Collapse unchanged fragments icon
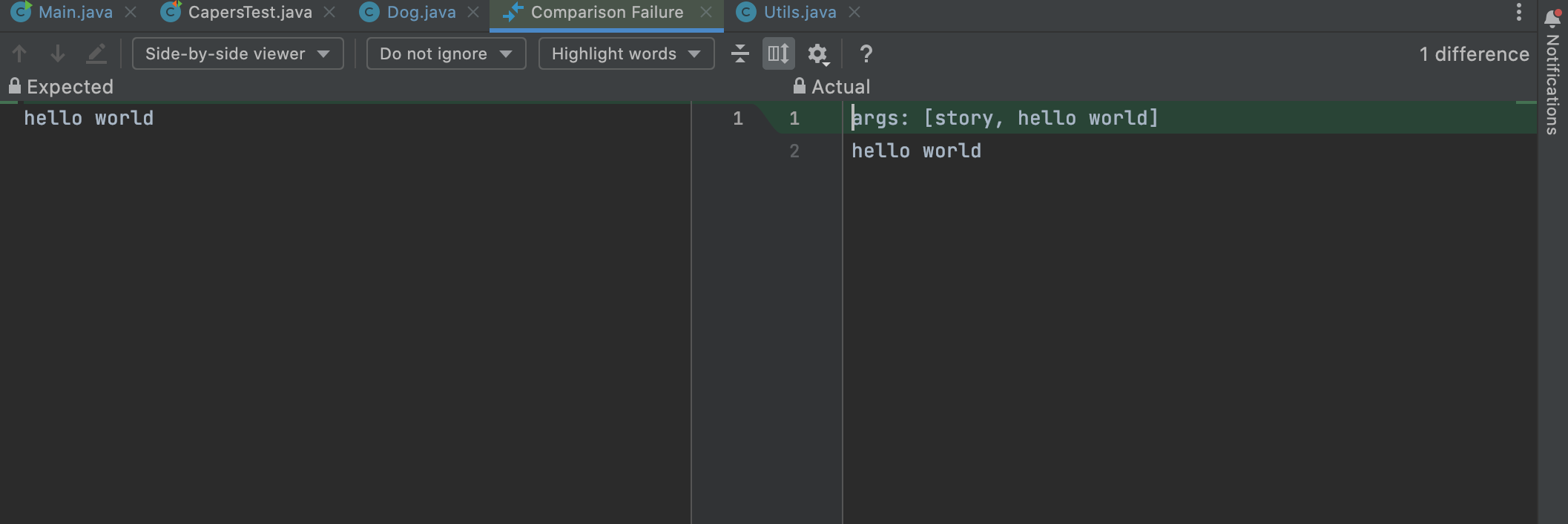The width and height of the screenshot is (1568, 524). coord(739,53)
